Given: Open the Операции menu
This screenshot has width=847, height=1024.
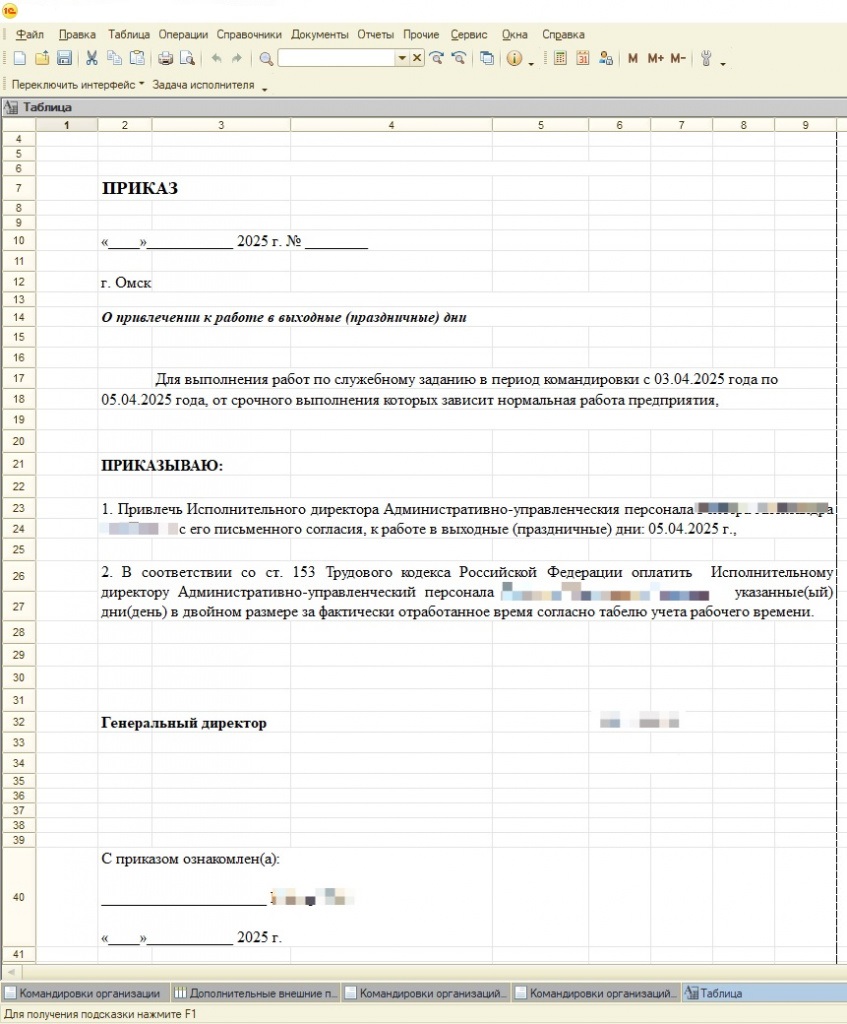Looking at the screenshot, I should point(183,35).
